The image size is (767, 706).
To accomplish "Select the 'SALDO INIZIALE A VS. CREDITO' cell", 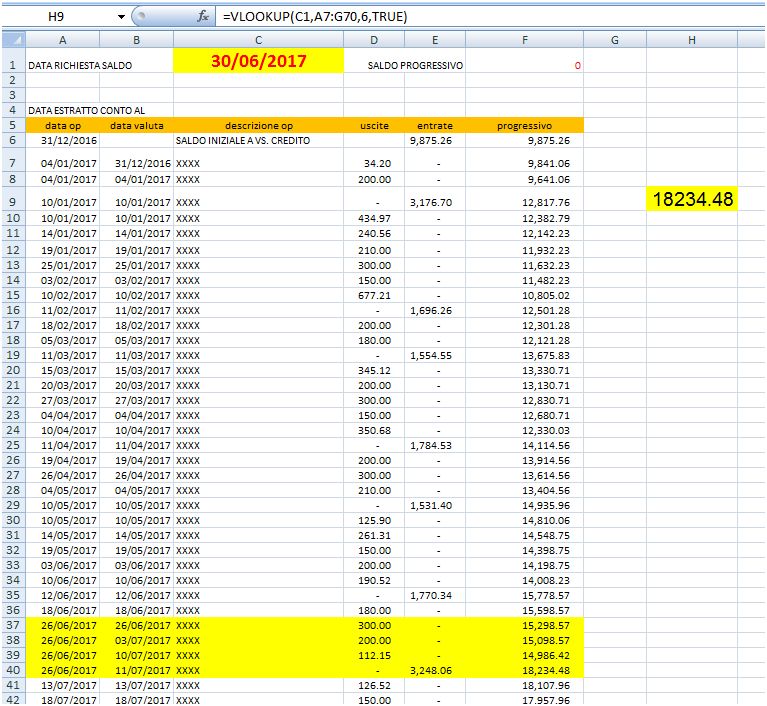I will pos(258,141).
